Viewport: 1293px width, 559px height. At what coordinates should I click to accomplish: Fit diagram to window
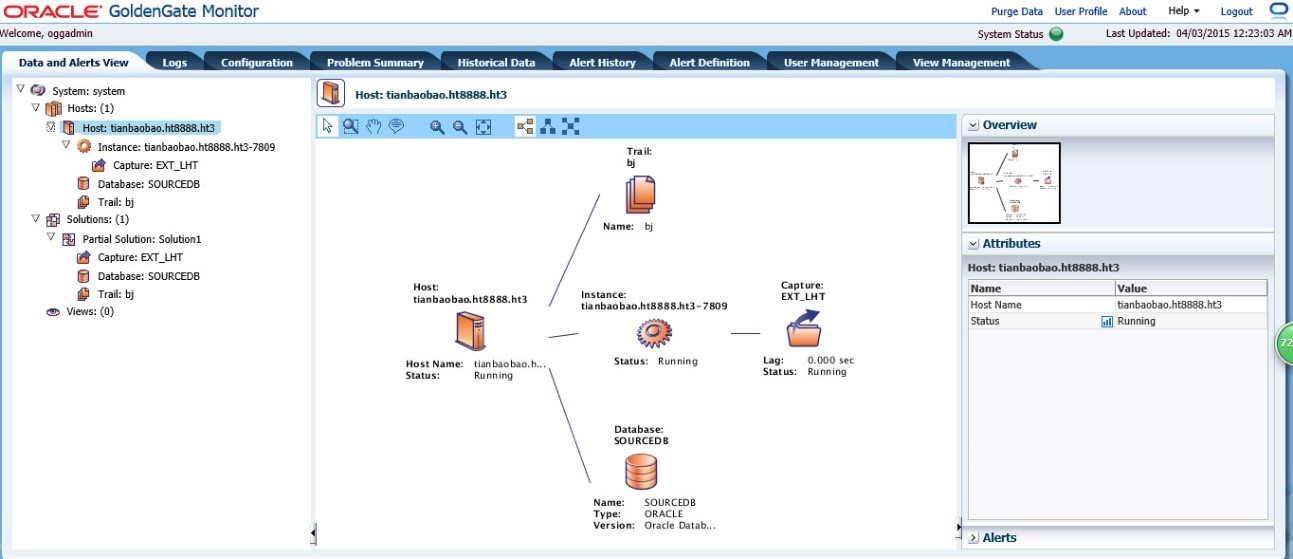pos(484,127)
